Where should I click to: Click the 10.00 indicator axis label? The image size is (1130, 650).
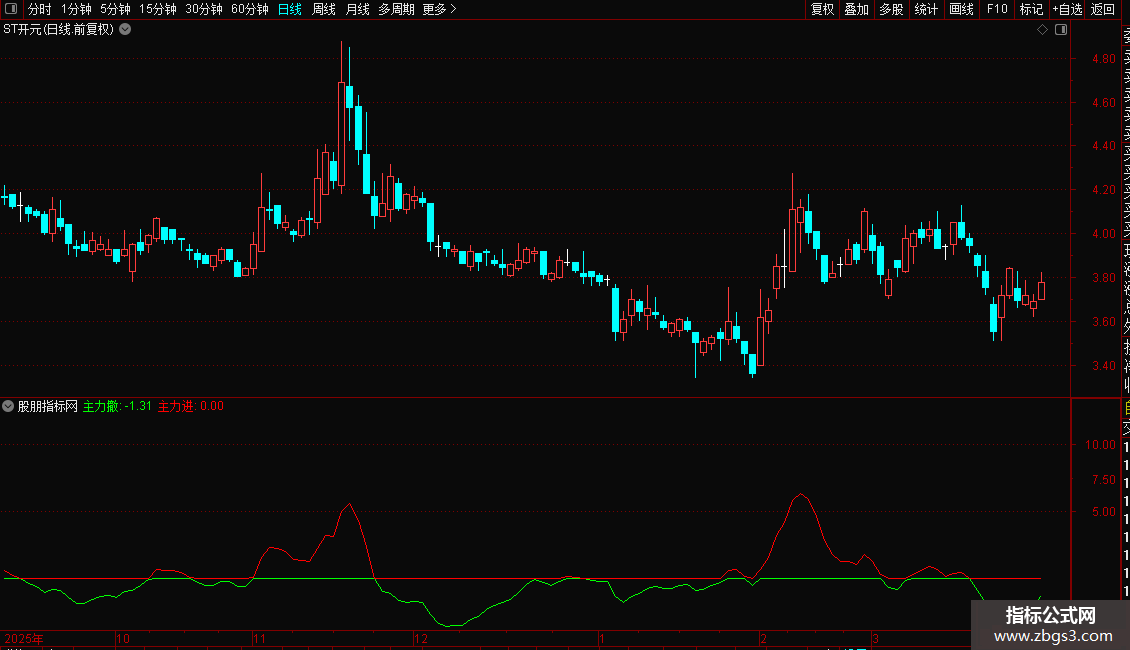pyautogui.click(x=1100, y=445)
